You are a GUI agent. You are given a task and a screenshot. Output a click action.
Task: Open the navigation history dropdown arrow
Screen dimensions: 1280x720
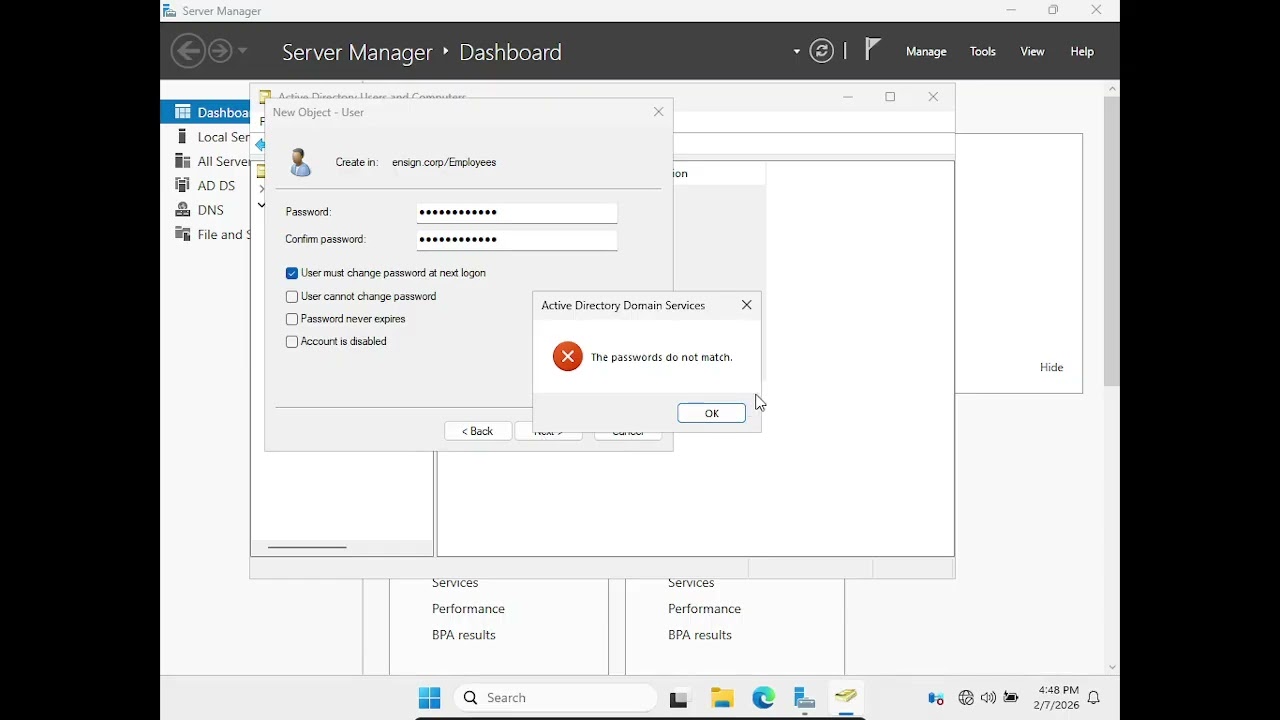click(x=242, y=51)
